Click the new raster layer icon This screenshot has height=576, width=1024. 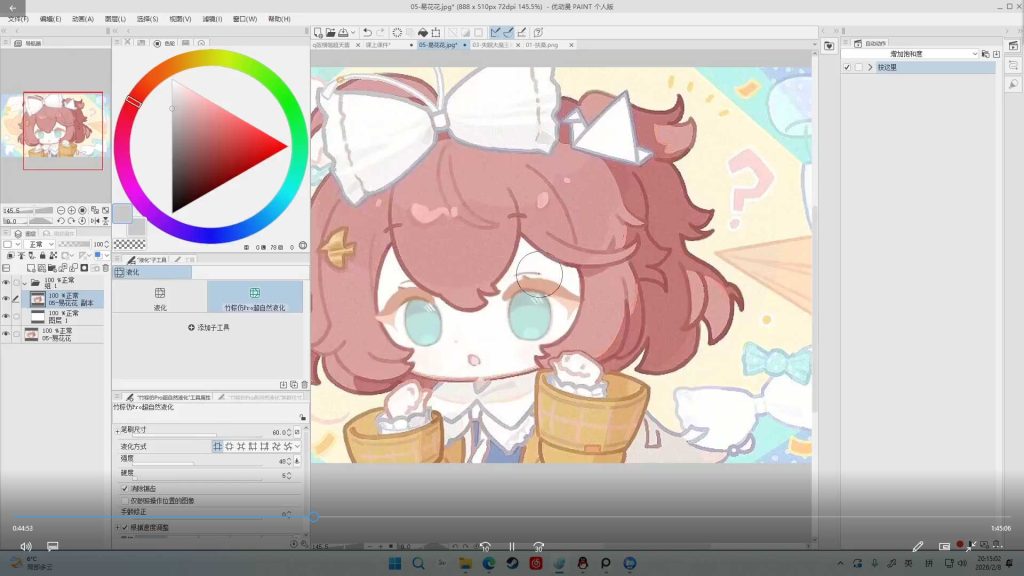(x=31, y=268)
